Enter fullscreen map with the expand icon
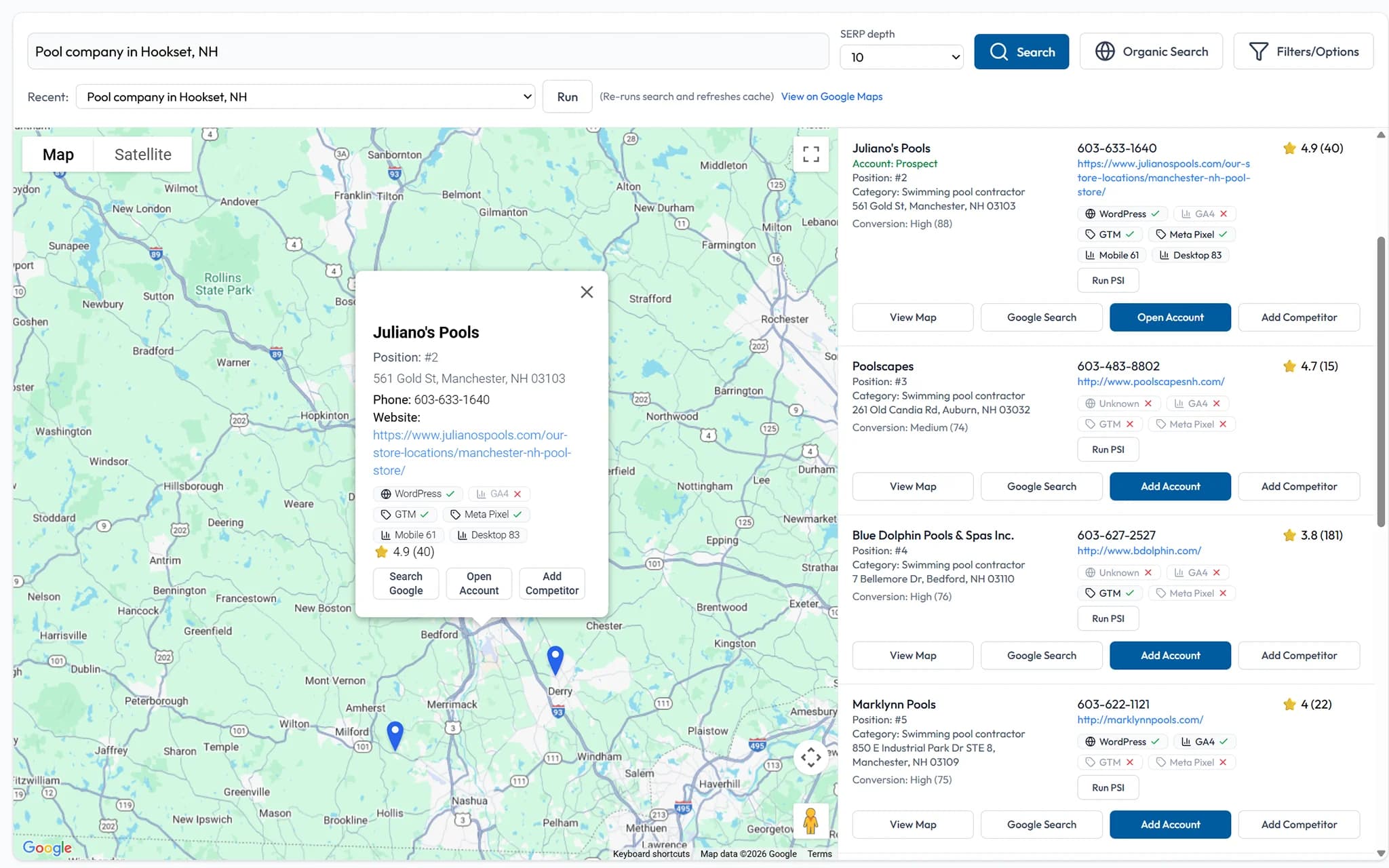Viewport: 1389px width, 868px height. coord(810,154)
